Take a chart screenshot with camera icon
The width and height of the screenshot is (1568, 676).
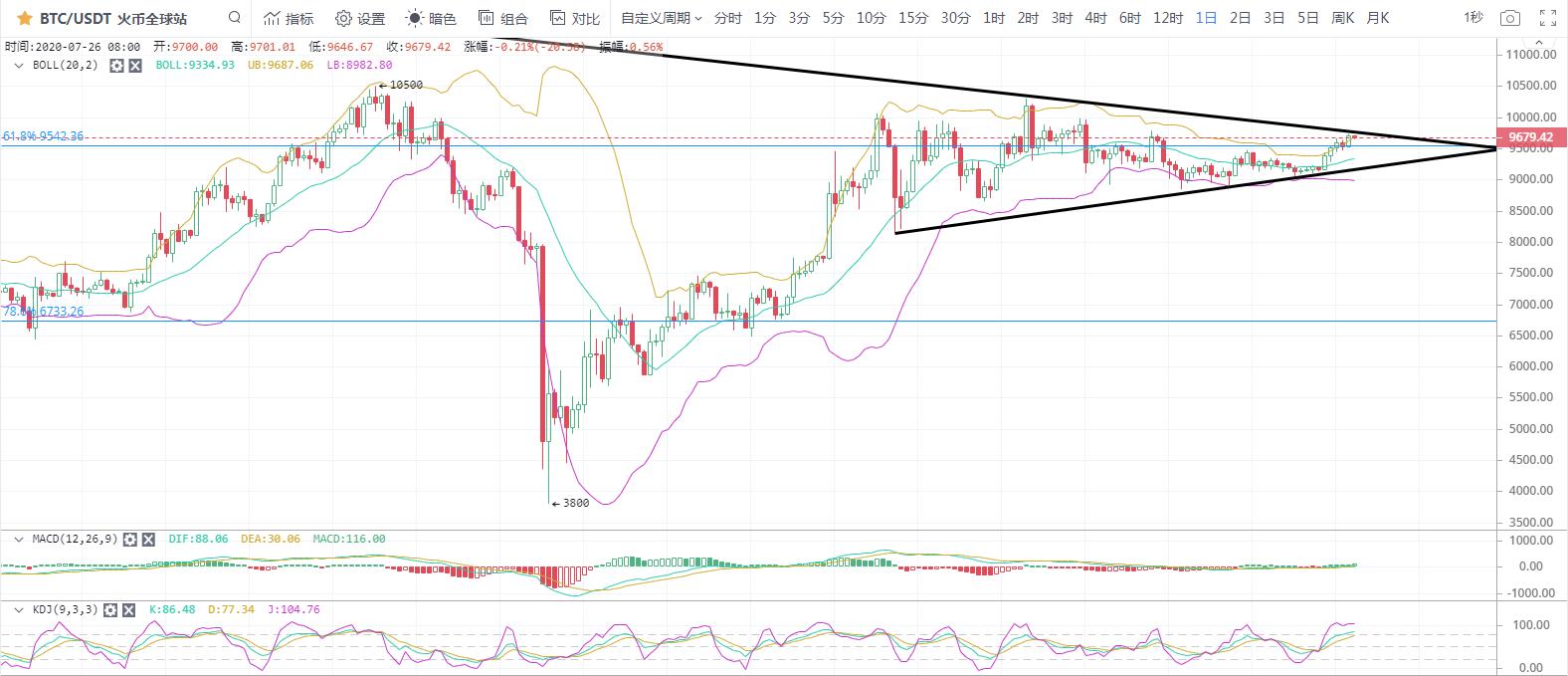coord(1510,18)
